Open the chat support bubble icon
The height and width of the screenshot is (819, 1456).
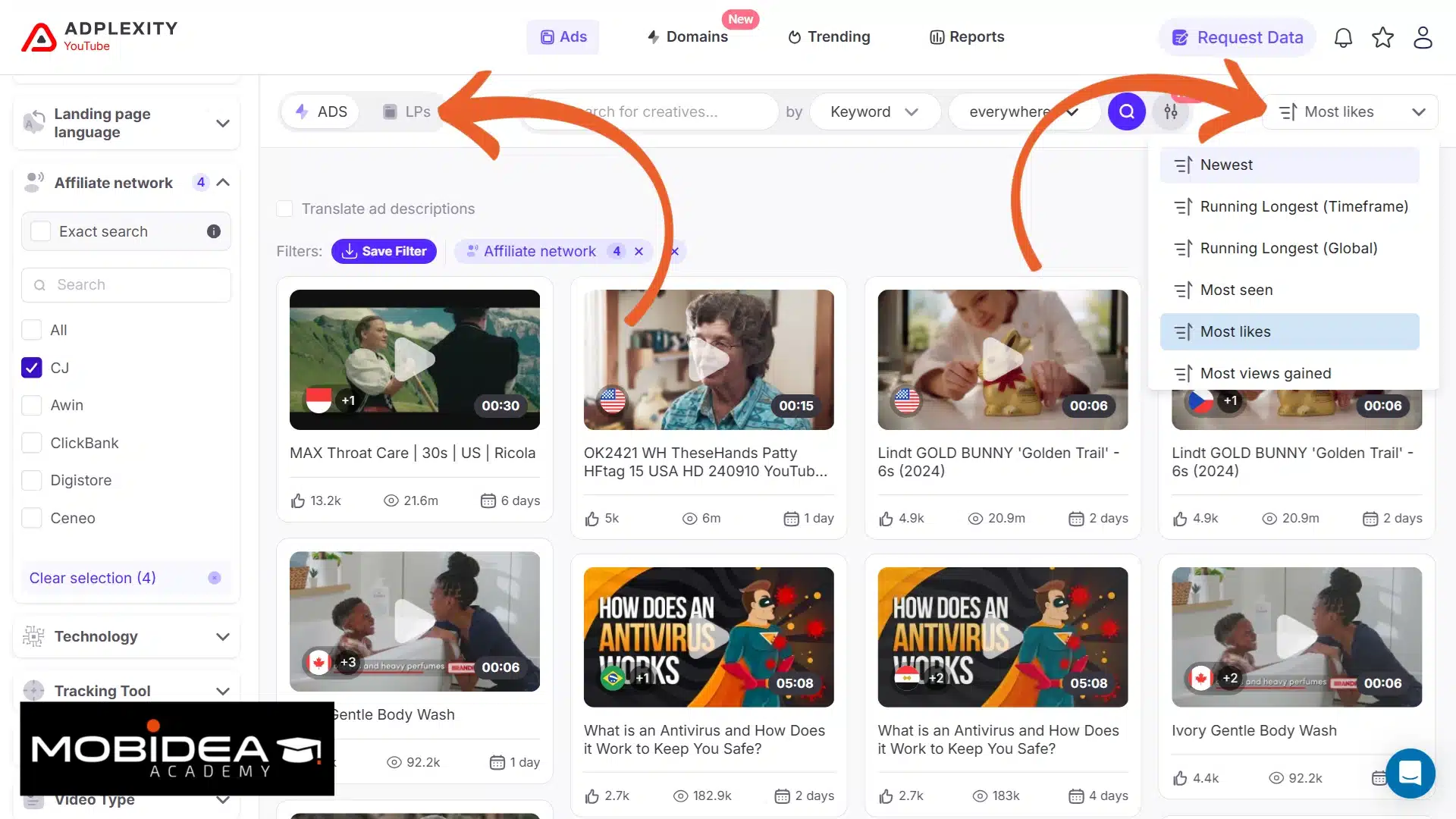coord(1410,773)
